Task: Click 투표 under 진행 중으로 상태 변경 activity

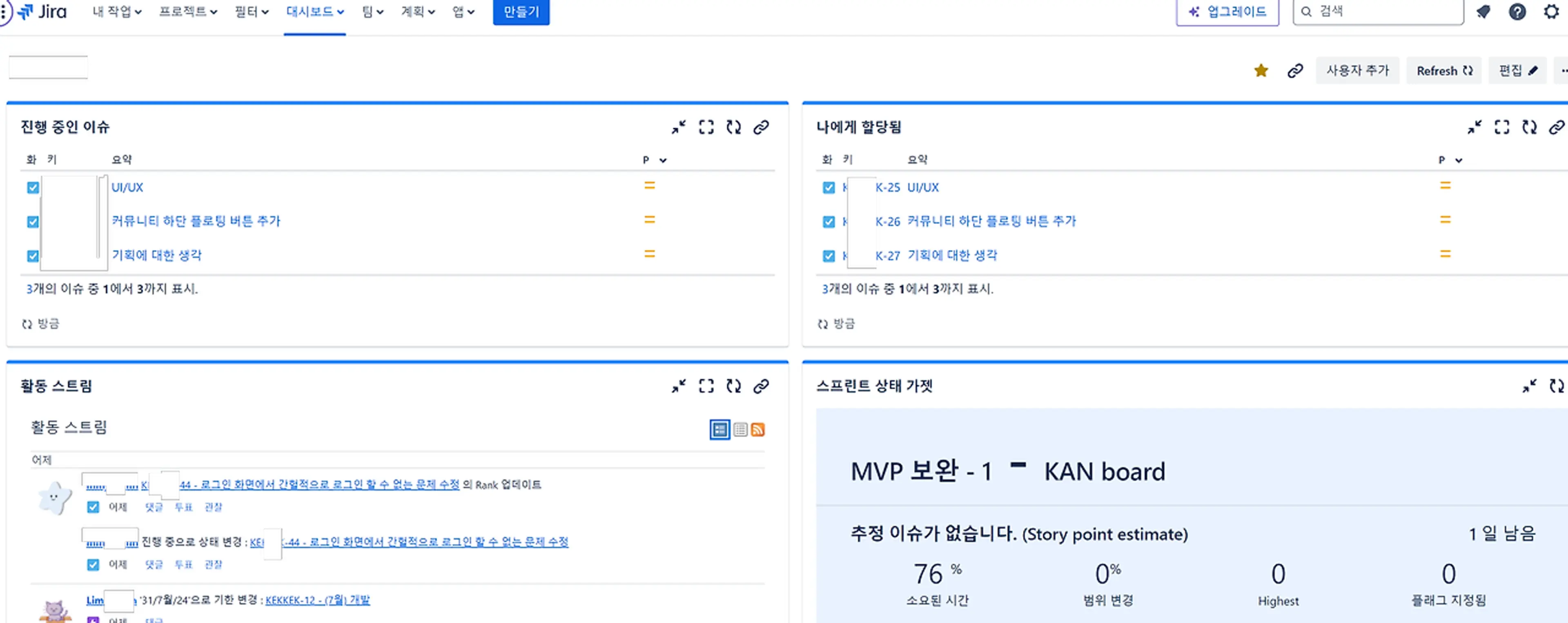Action: 183,565
